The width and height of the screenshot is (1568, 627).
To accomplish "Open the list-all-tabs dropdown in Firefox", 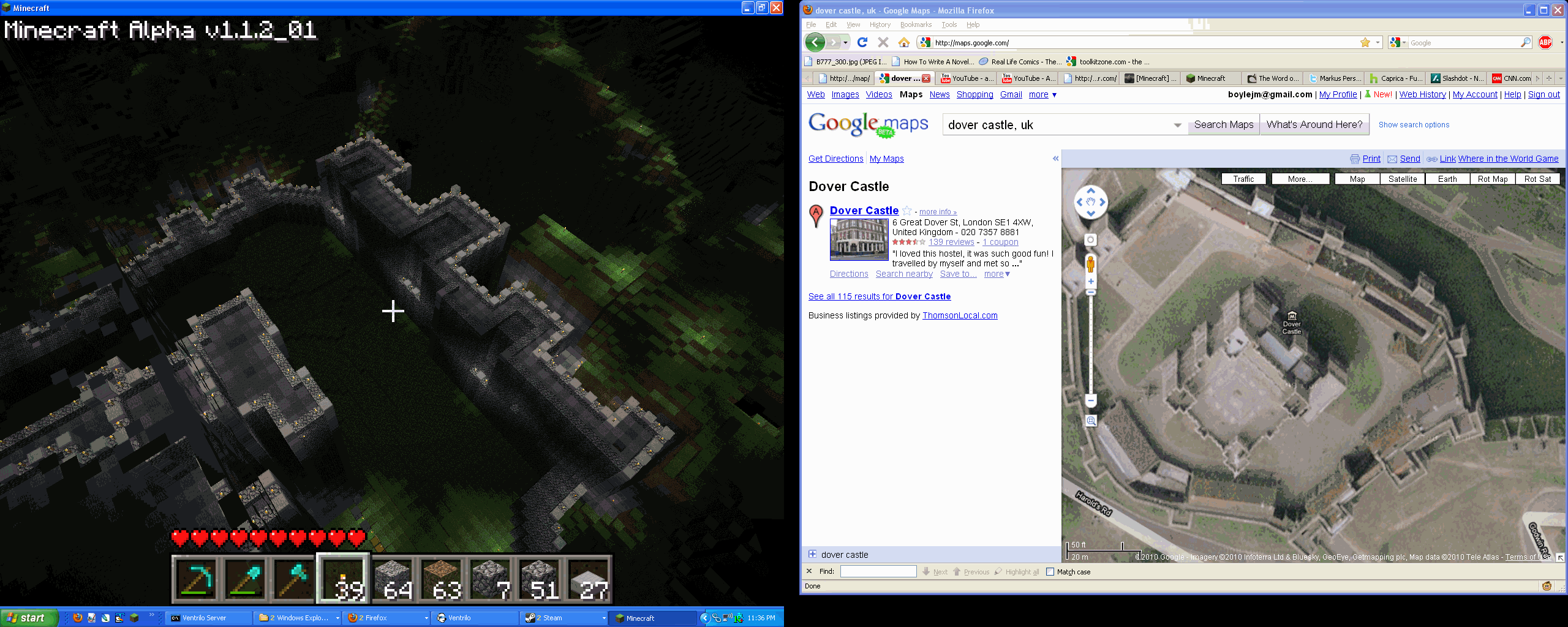I will [1560, 78].
